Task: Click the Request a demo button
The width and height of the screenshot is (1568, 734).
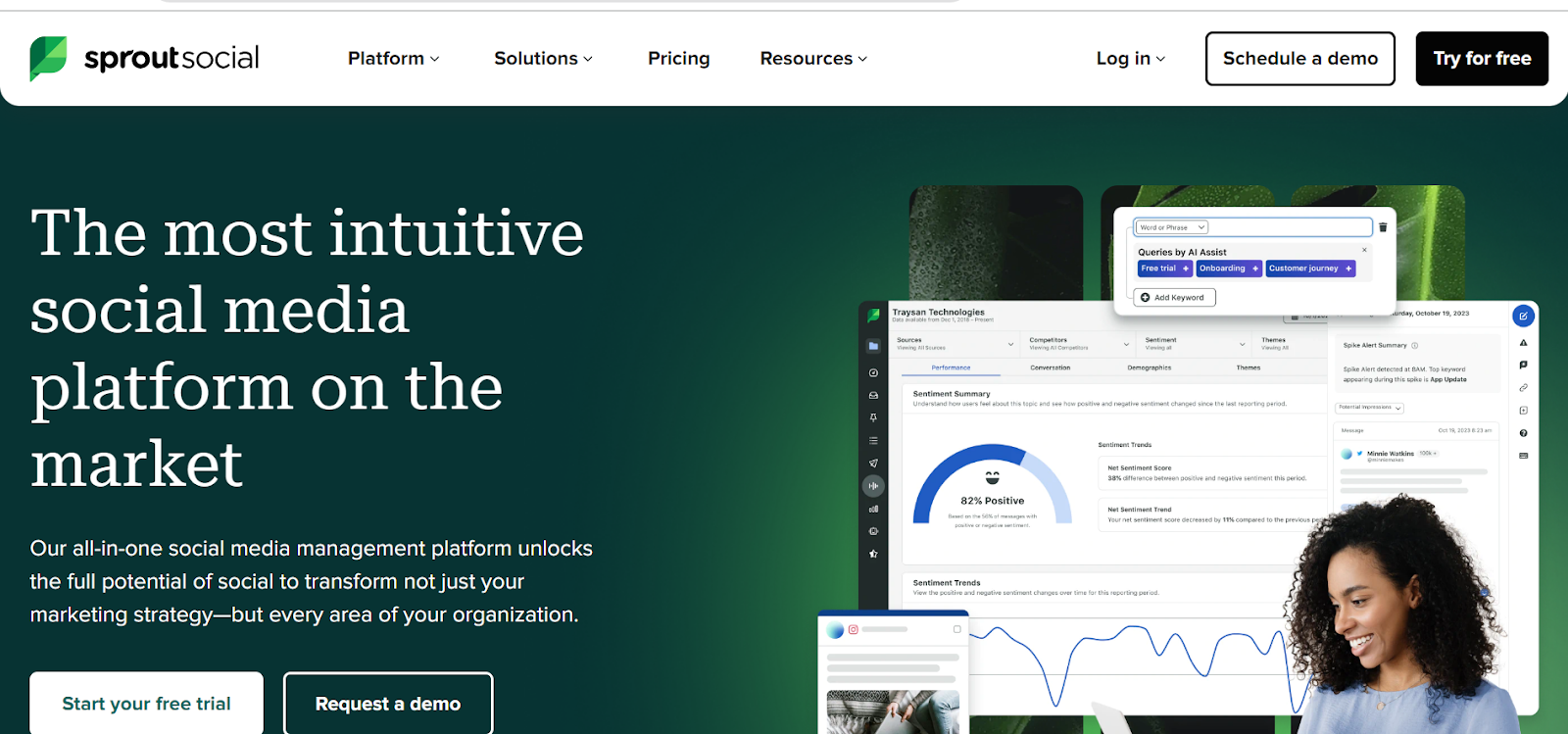Action: click(388, 703)
